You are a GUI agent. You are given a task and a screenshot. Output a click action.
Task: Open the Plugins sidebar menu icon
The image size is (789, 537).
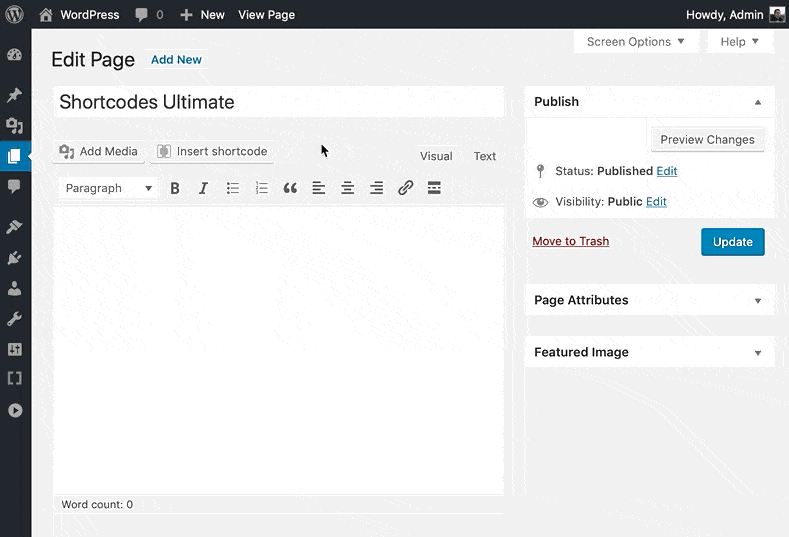(14, 258)
